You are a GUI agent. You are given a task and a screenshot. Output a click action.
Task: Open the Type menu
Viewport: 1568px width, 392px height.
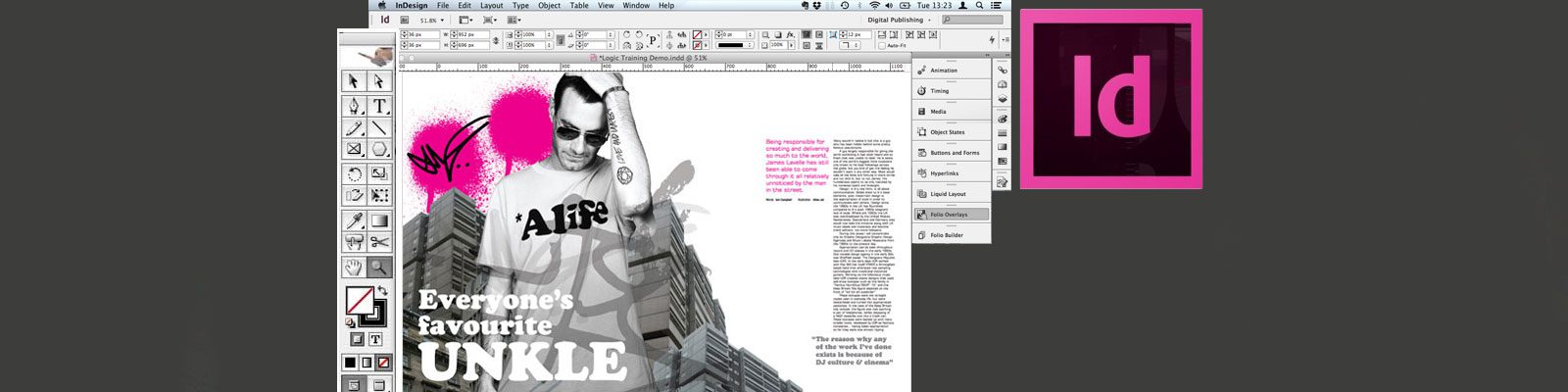[520, 6]
